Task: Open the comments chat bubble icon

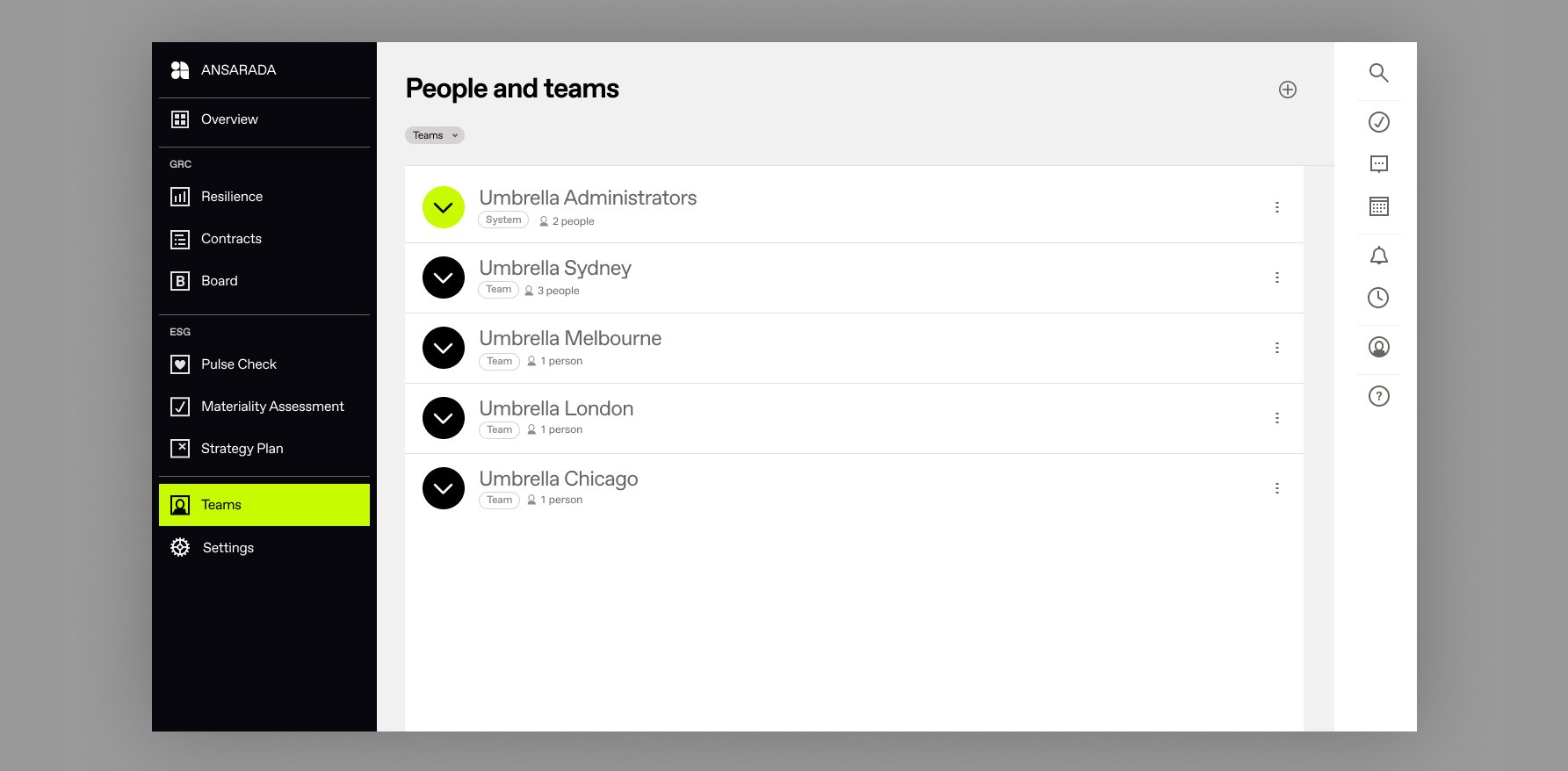Action: 1379,164
